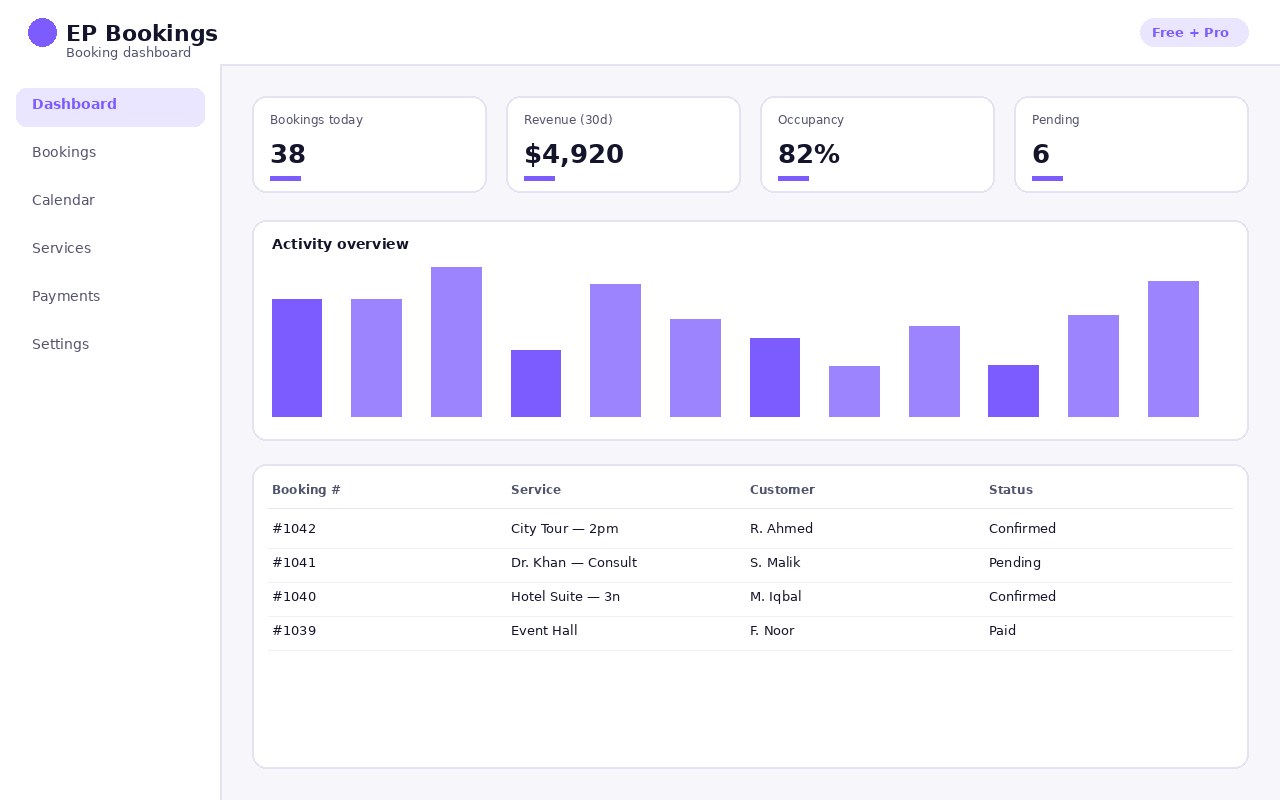
Task: Click customer F. Noor
Action: tap(772, 631)
